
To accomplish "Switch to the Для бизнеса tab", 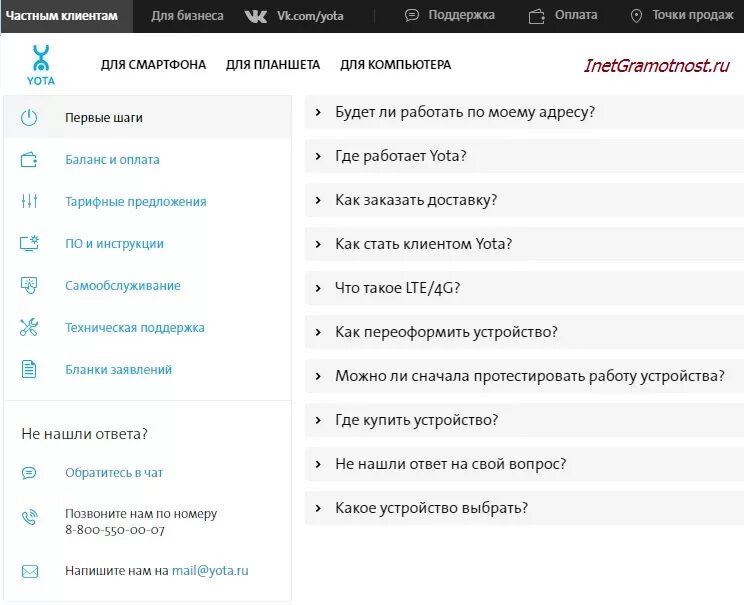I will coord(187,16).
